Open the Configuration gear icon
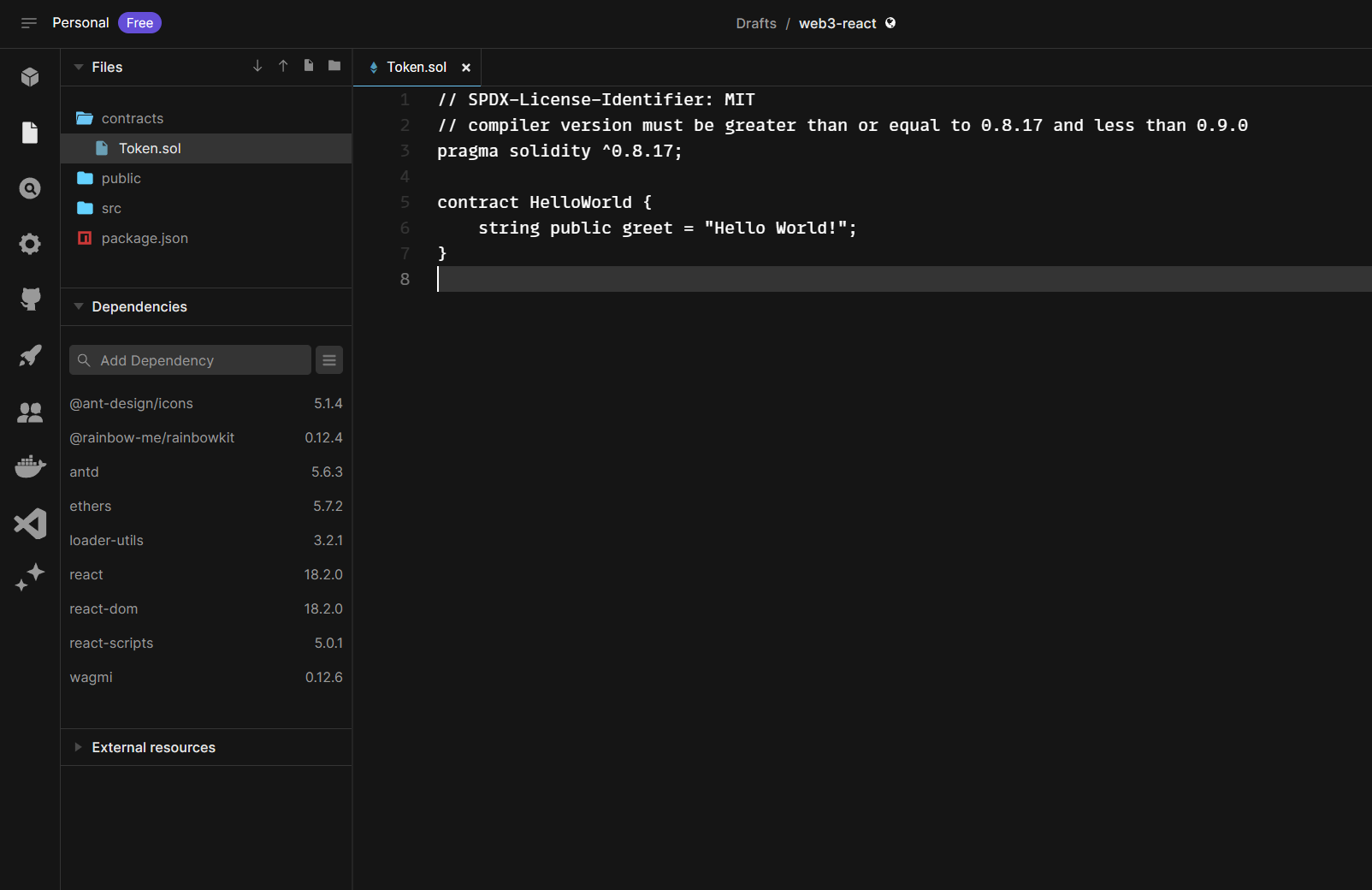1372x890 pixels. point(30,244)
